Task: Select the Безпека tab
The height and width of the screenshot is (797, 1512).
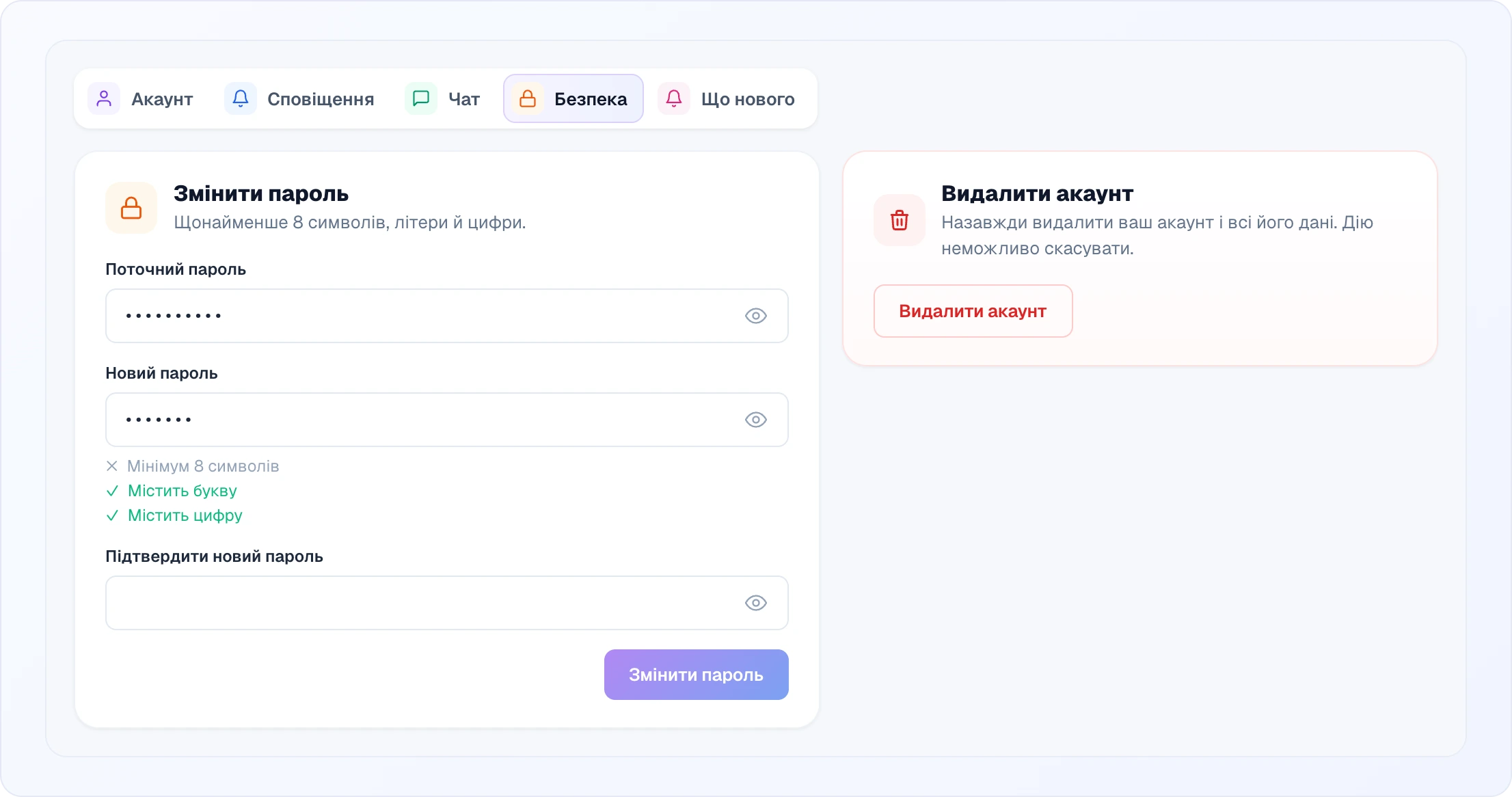Action: 573,99
